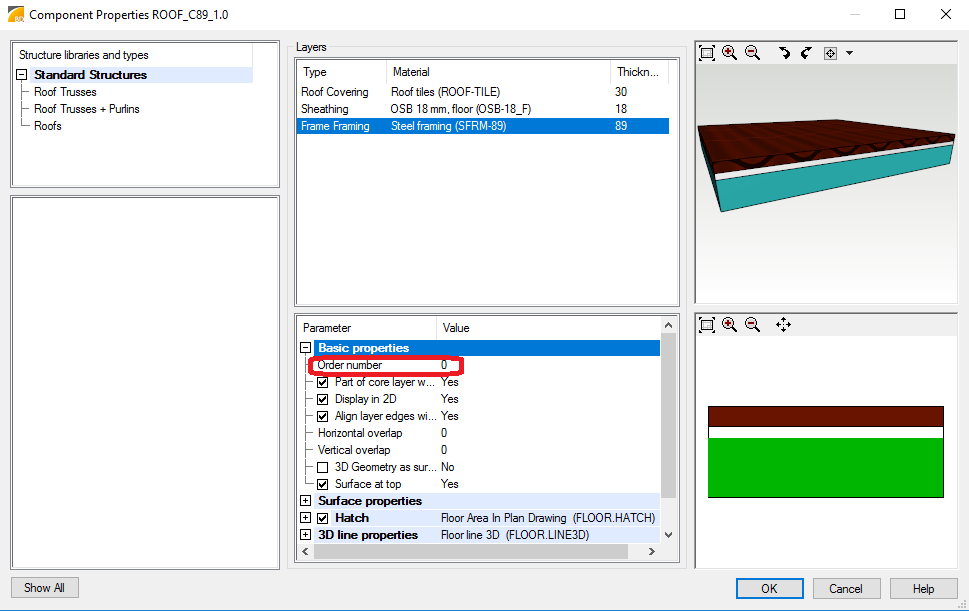
Task: Zoom in on the 2D section preview
Action: [x=730, y=325]
